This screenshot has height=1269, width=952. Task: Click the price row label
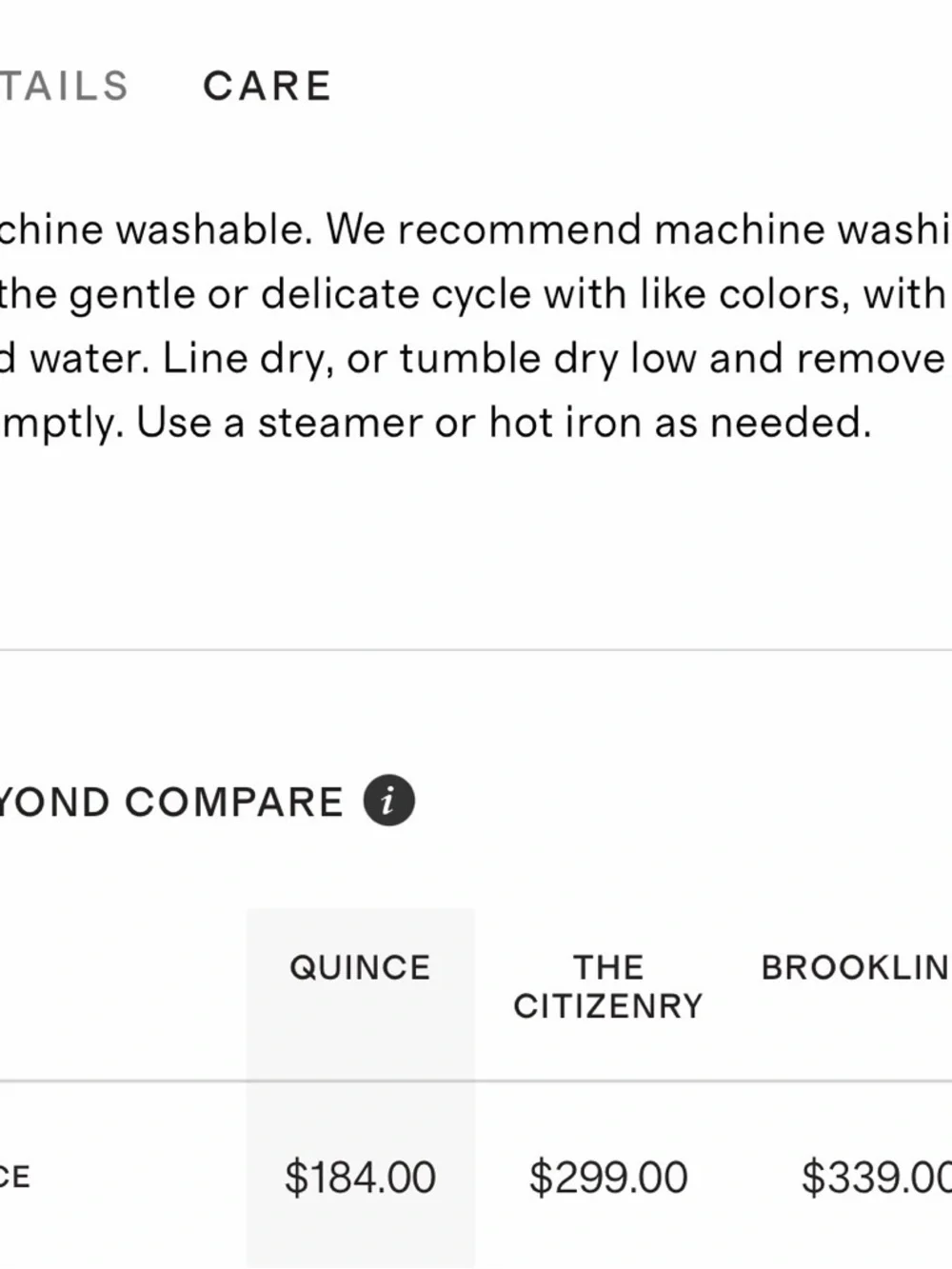tap(15, 1178)
